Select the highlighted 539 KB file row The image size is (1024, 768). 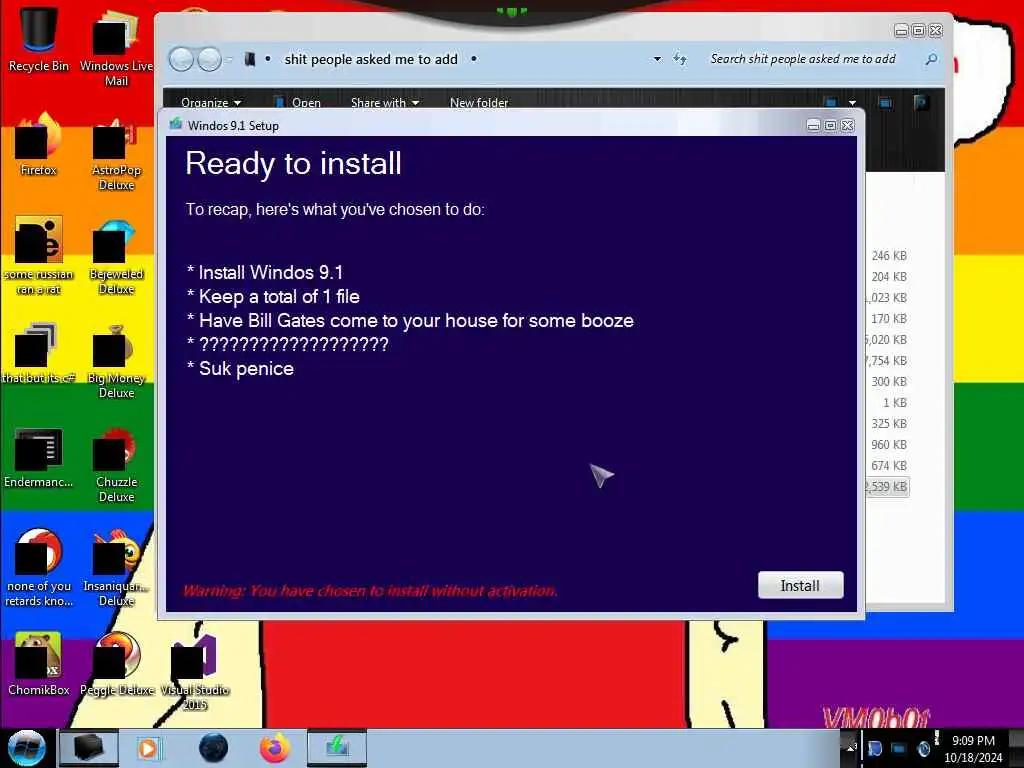[x=887, y=487]
